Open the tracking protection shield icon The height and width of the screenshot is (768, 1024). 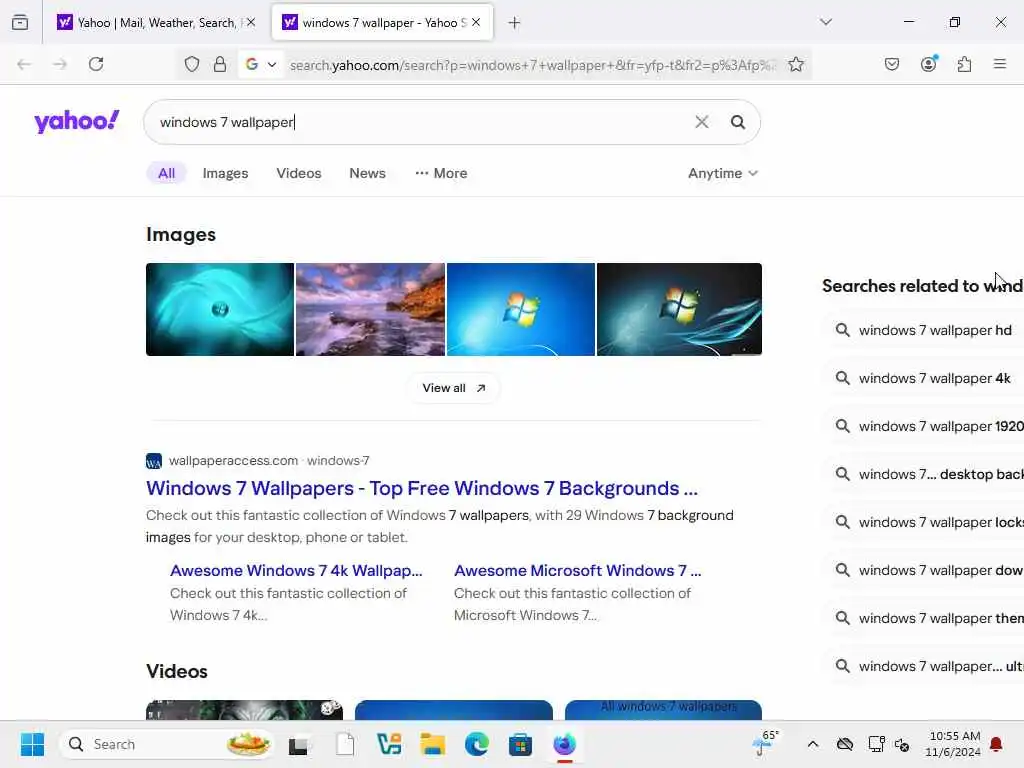coord(191,64)
